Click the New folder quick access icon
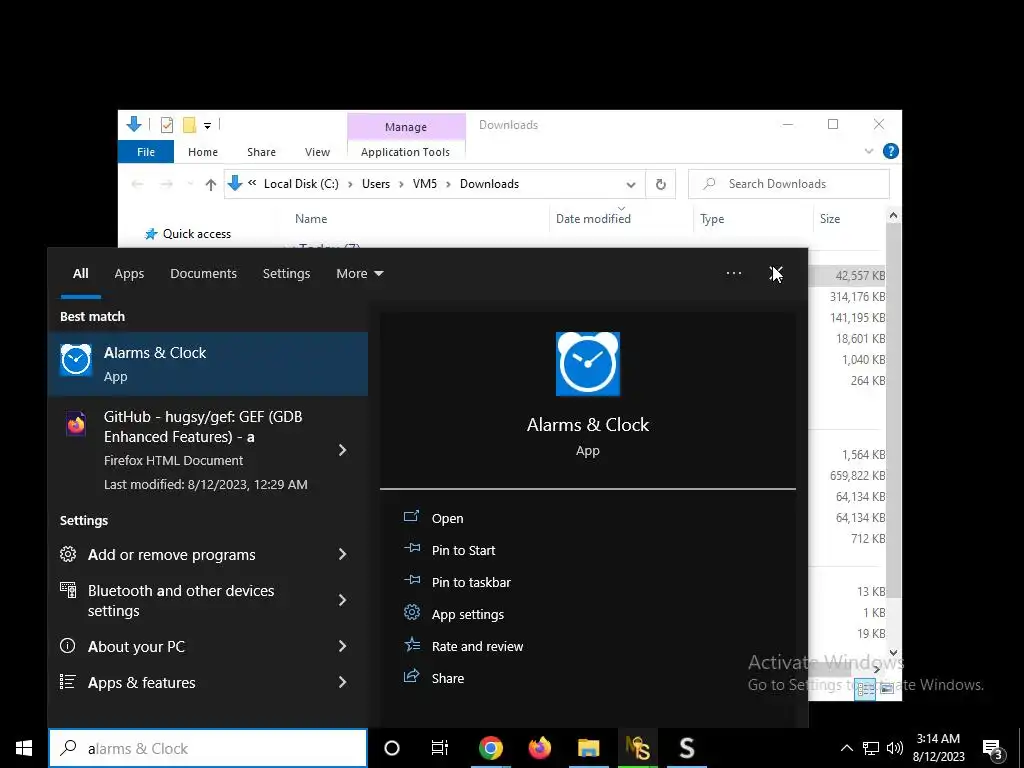The height and width of the screenshot is (768, 1024). coord(189,124)
